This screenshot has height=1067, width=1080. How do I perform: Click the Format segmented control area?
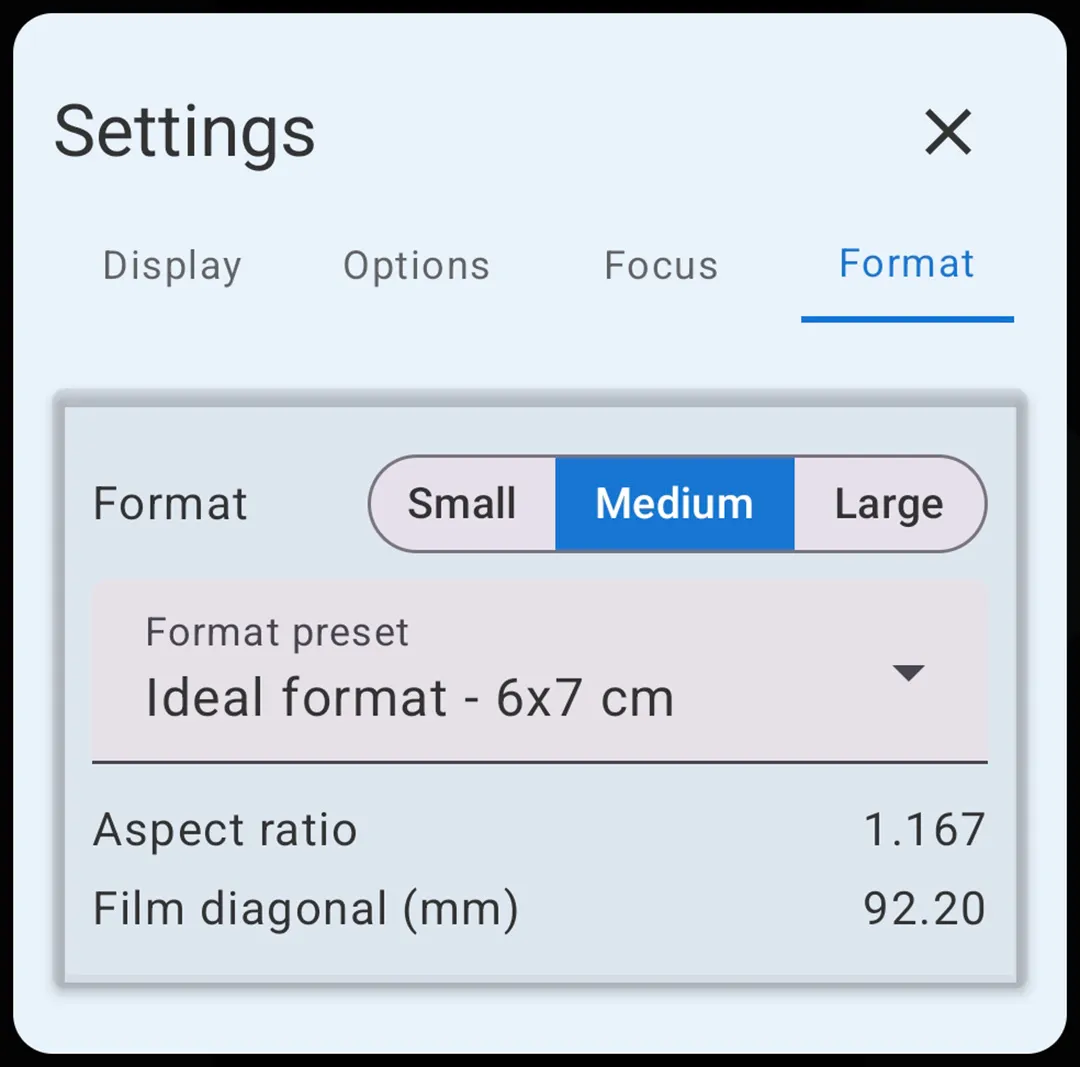coord(674,504)
